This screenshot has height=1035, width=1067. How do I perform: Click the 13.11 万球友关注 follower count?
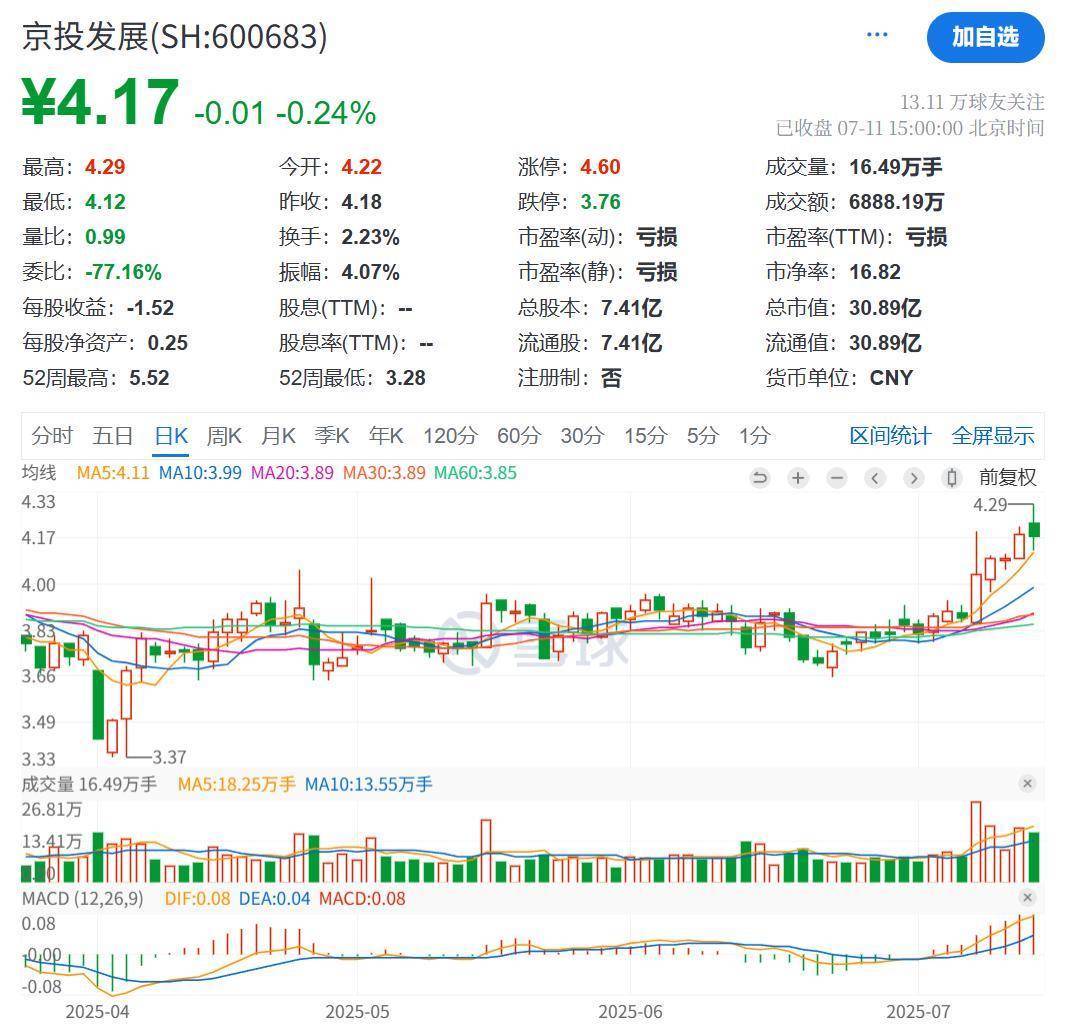[972, 102]
